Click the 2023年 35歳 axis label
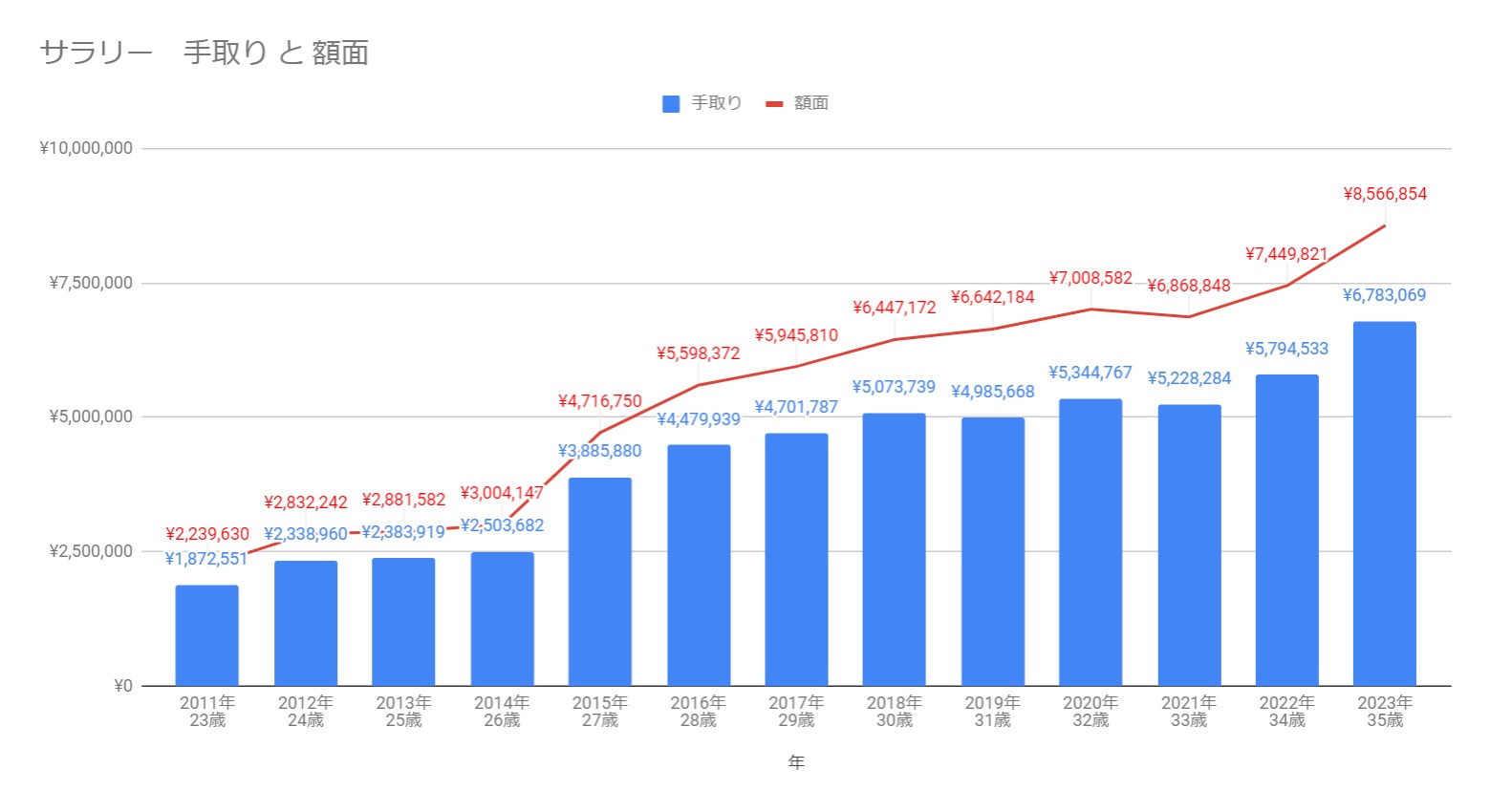Viewport: 1490px width, 812px height. (x=1385, y=712)
